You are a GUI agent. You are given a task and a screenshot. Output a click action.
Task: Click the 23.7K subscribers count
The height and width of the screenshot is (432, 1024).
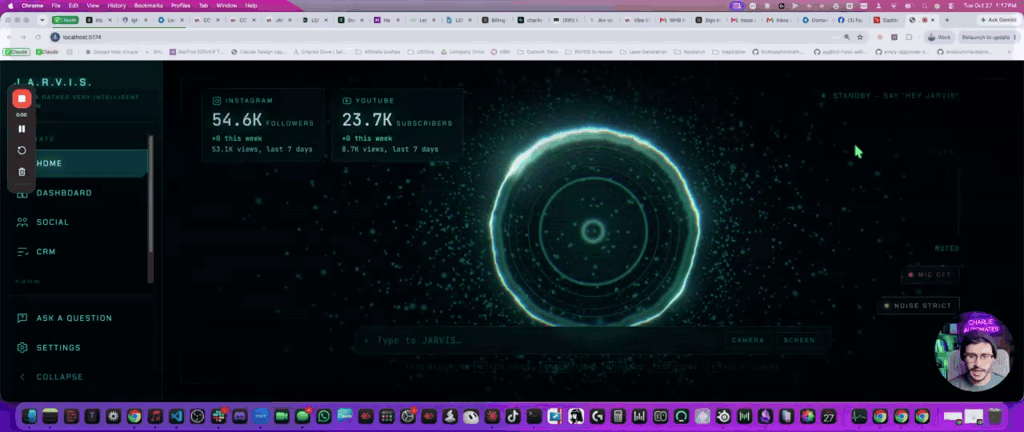(367, 119)
